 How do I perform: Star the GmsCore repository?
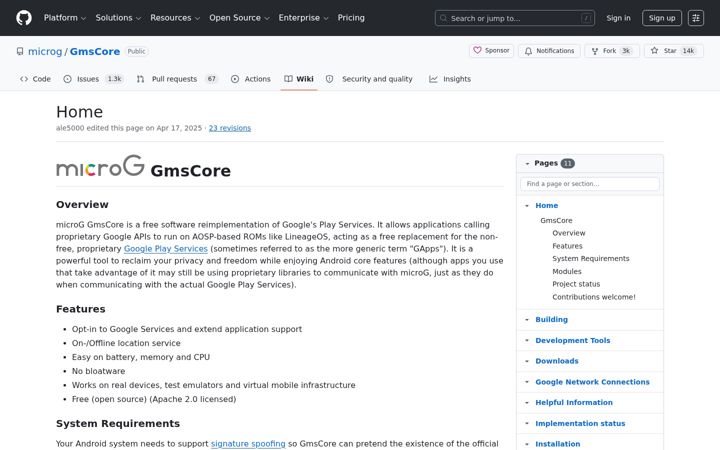(674, 51)
